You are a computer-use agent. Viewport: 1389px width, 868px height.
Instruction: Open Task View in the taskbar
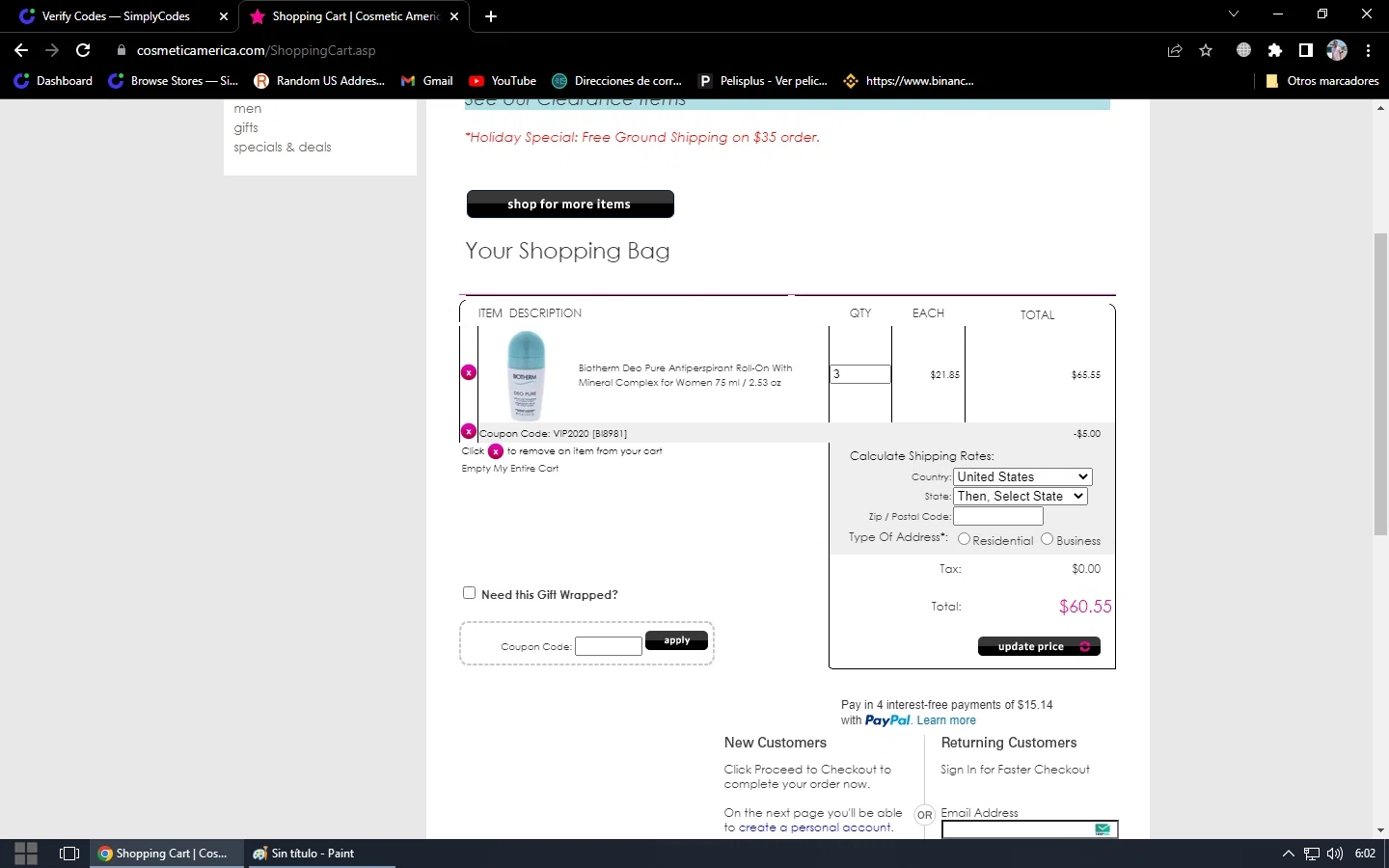(69, 854)
